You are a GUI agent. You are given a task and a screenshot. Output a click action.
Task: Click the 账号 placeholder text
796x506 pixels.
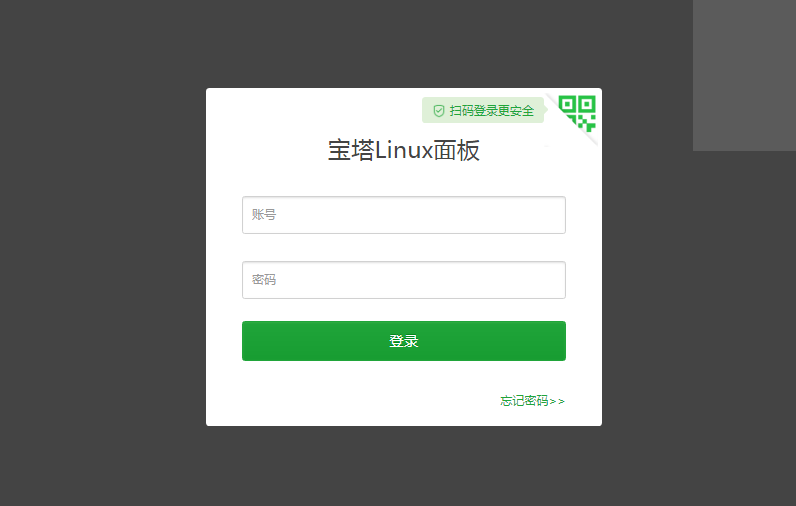point(264,215)
